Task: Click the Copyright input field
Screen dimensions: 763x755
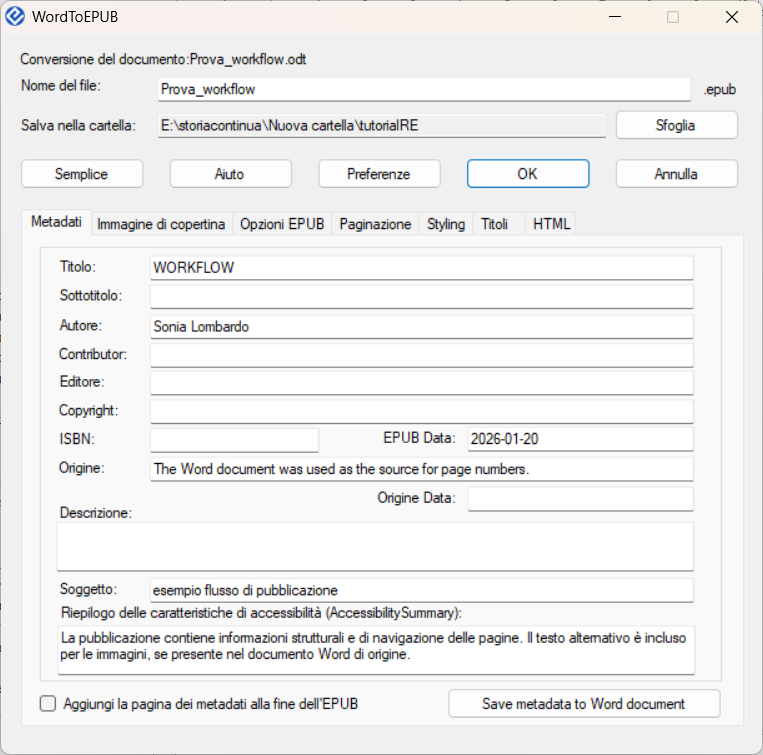Action: tap(421, 412)
